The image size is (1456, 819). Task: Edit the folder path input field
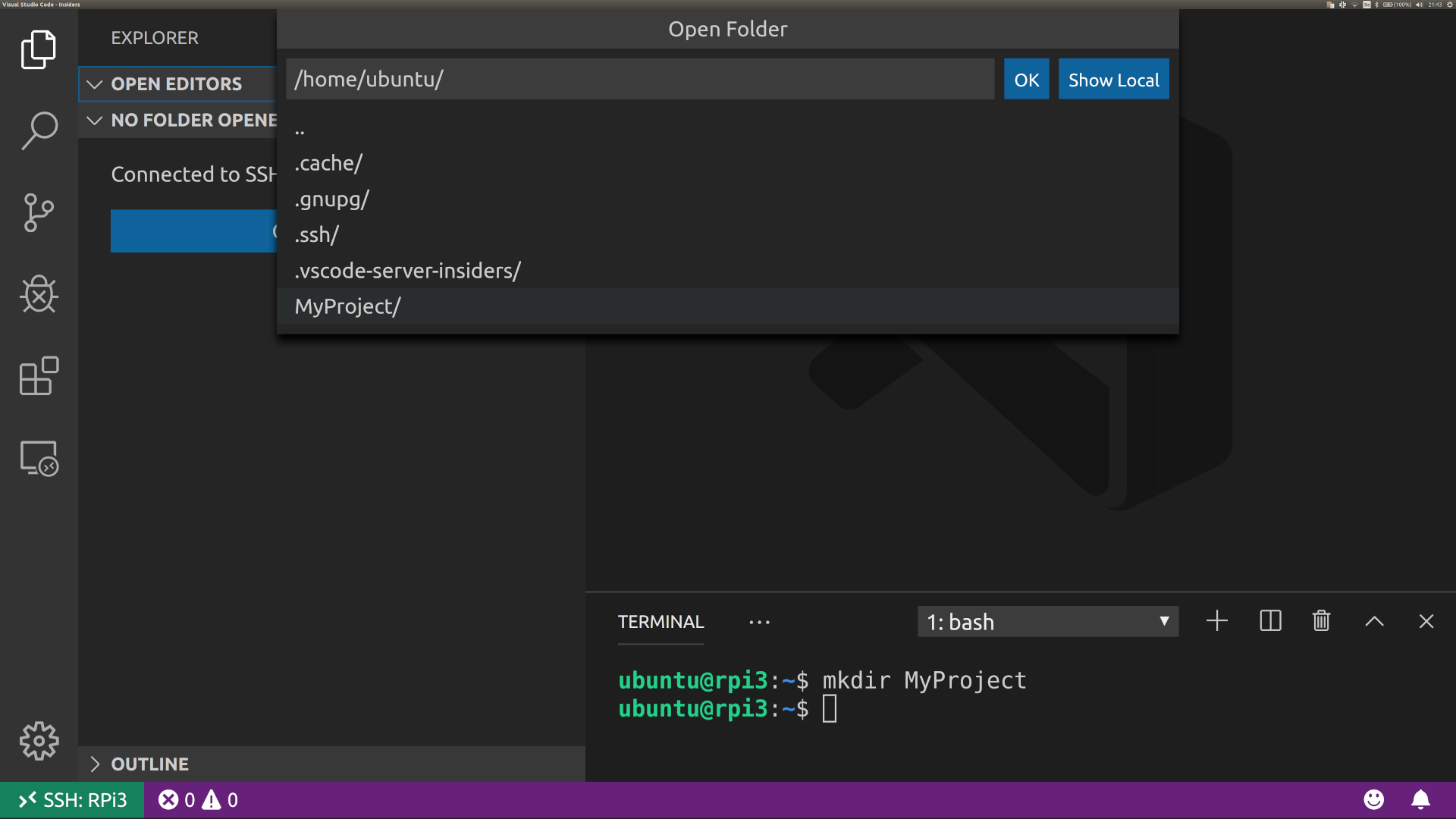[640, 78]
